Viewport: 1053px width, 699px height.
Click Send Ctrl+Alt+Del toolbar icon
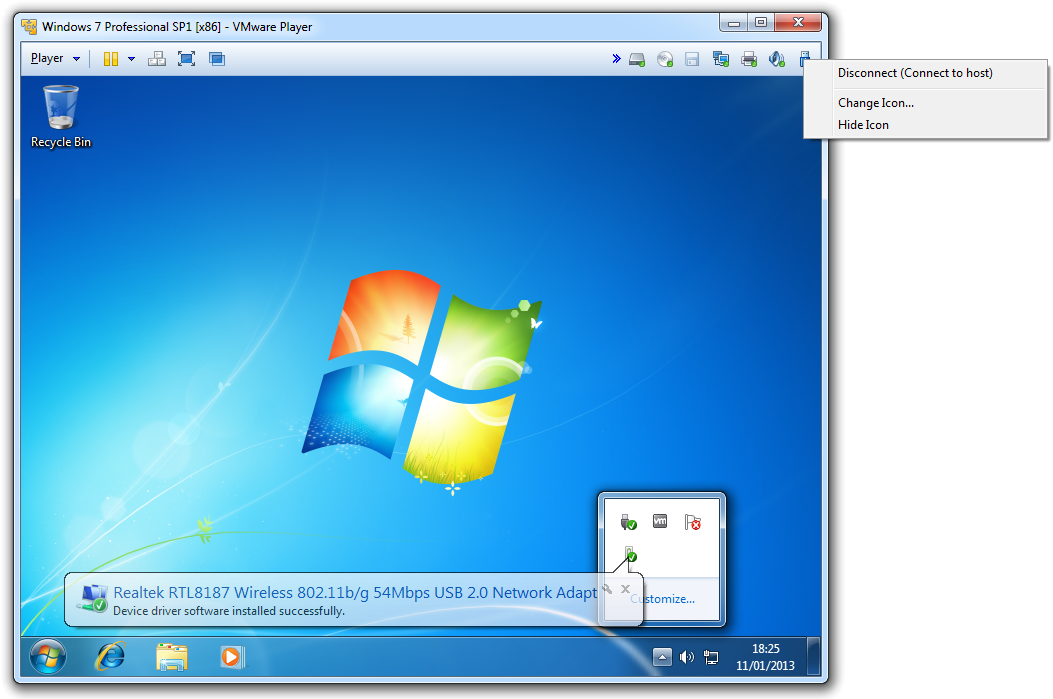click(x=157, y=59)
